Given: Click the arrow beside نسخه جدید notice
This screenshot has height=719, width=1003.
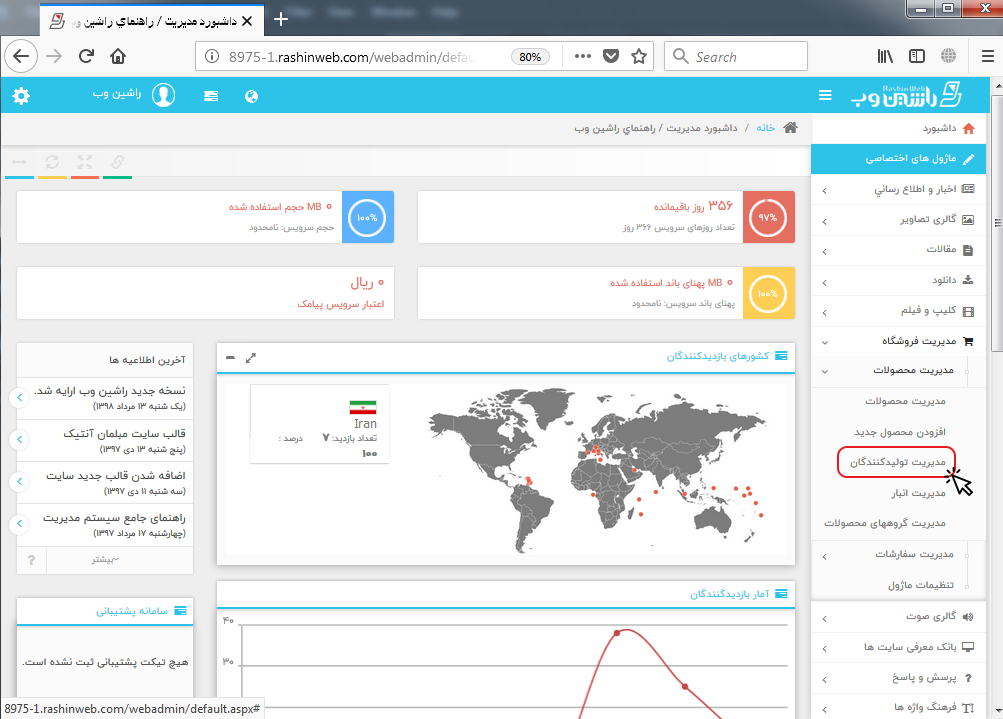Looking at the screenshot, I should tap(20, 397).
